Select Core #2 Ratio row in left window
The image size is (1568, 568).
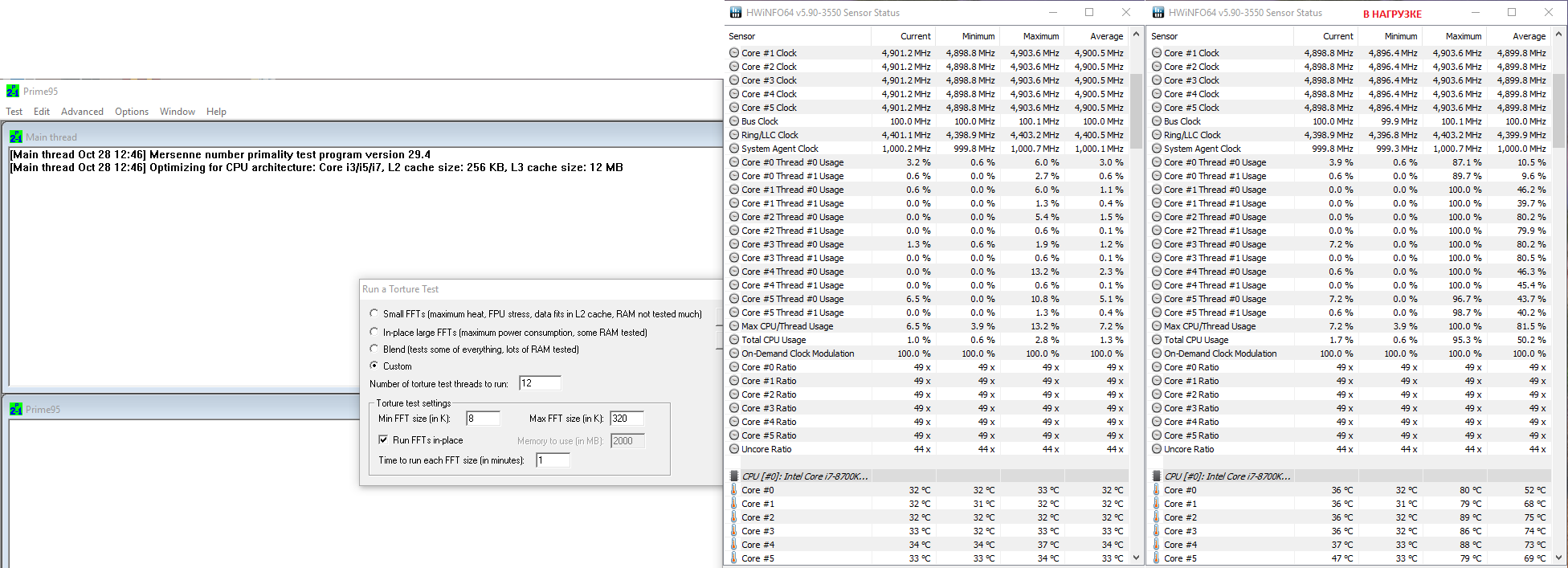[927, 394]
